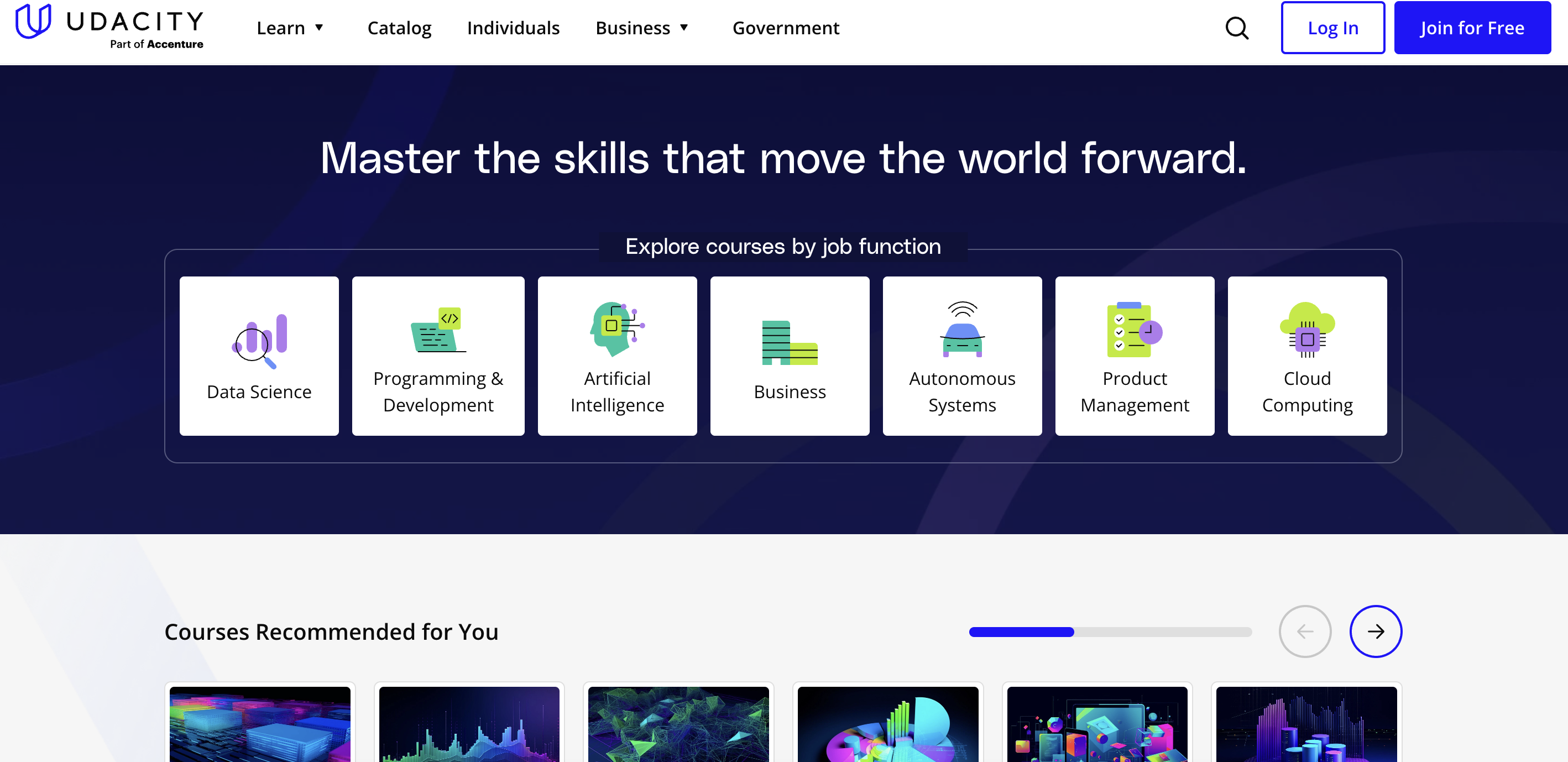Open the Catalog menu item
Image resolution: width=1568 pixels, height=762 pixels.
click(x=399, y=28)
